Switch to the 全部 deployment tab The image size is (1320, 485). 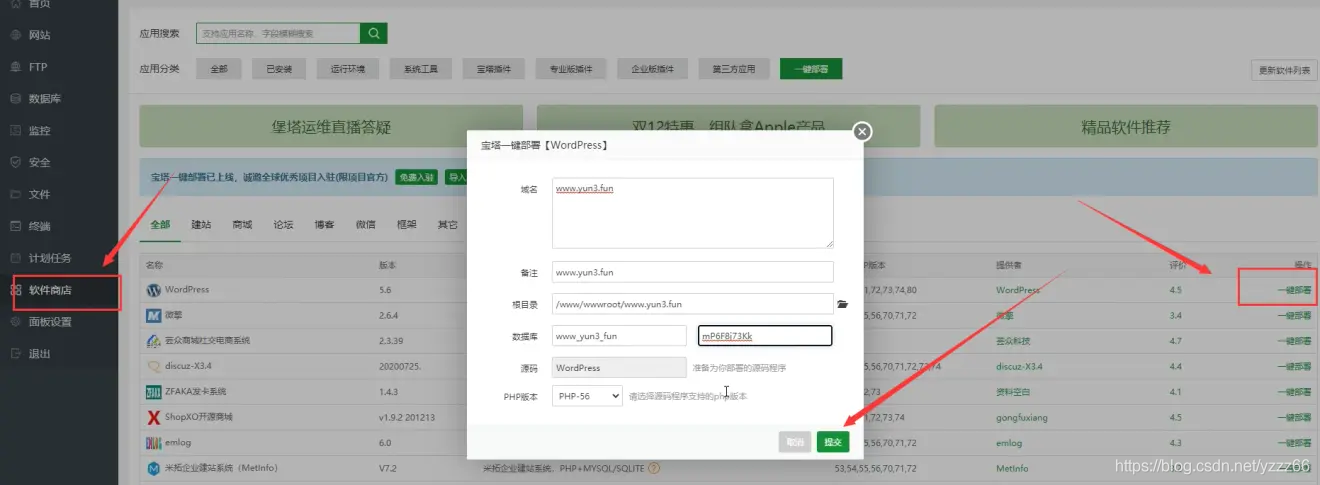coord(160,225)
